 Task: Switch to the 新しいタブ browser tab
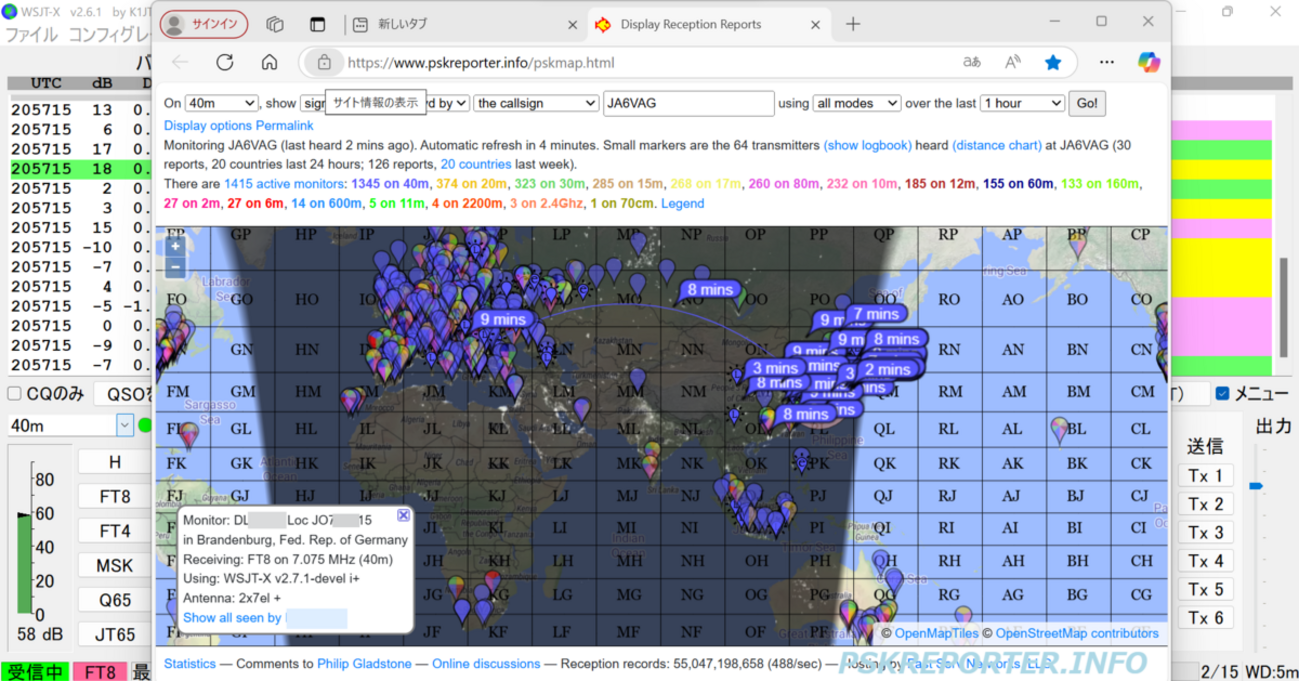click(464, 24)
